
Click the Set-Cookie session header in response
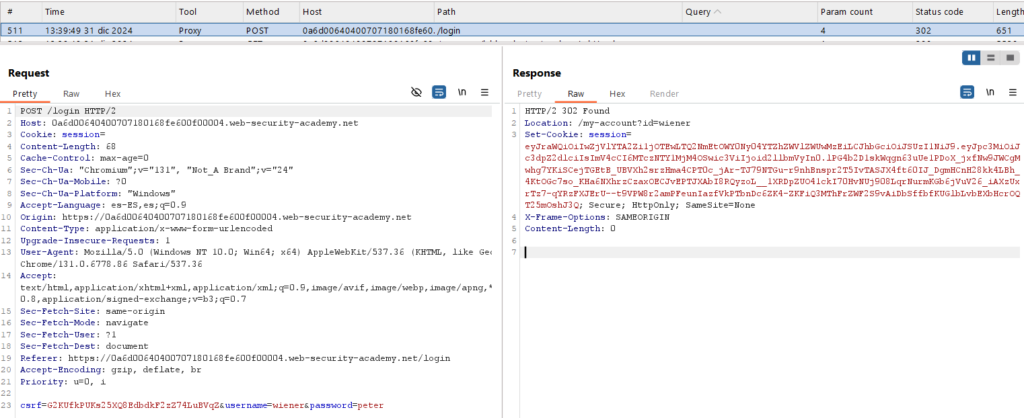tap(771, 170)
